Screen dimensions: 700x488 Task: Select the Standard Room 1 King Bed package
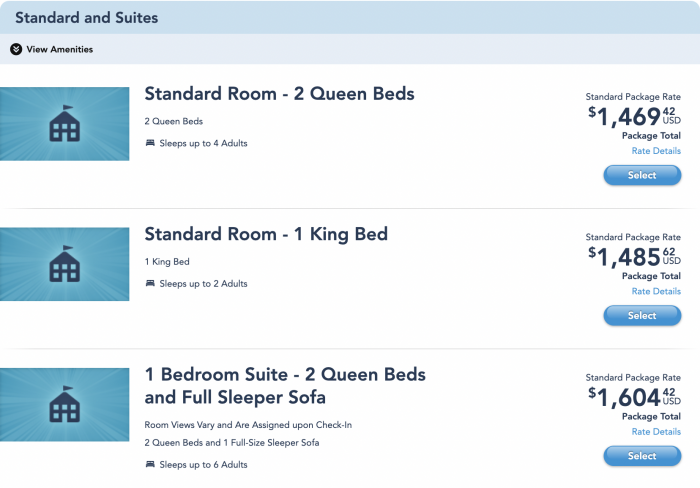[642, 315]
